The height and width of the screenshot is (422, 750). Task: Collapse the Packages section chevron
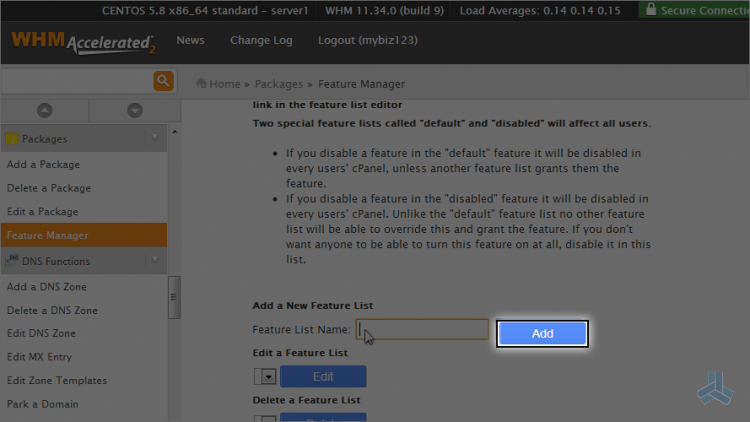(x=154, y=138)
